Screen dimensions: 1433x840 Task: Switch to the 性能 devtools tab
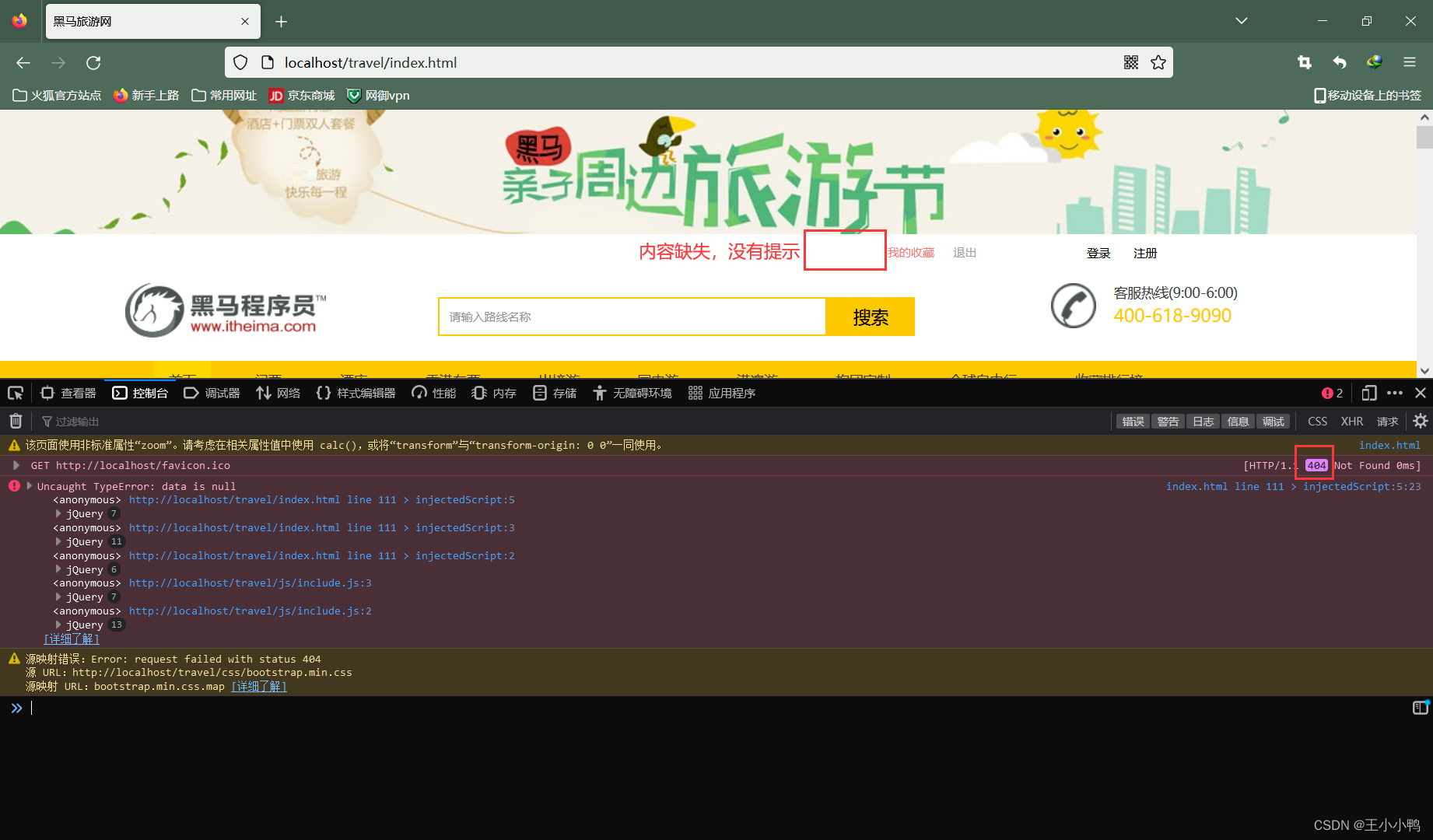tap(434, 393)
